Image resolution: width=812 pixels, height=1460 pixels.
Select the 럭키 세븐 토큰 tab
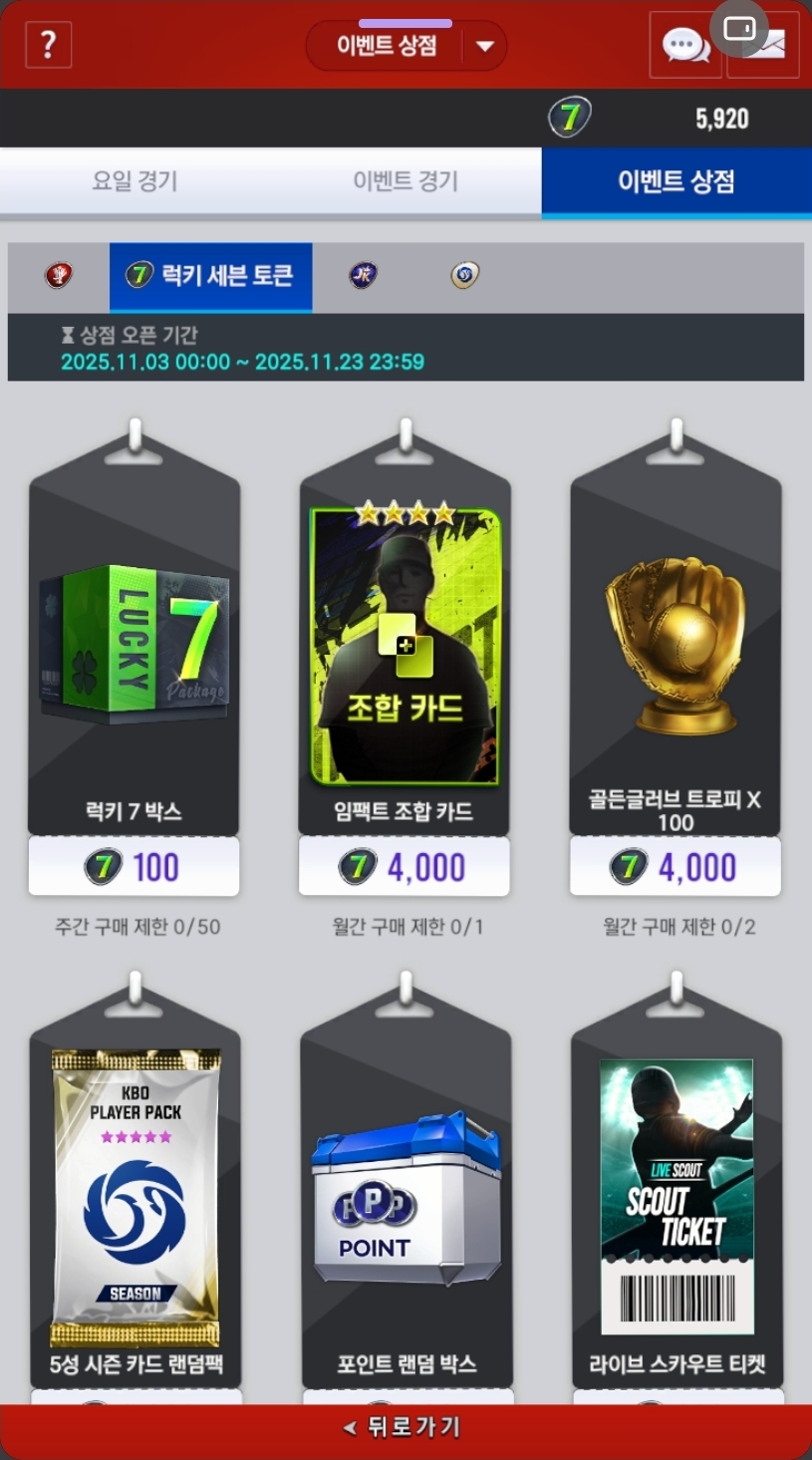click(210, 276)
